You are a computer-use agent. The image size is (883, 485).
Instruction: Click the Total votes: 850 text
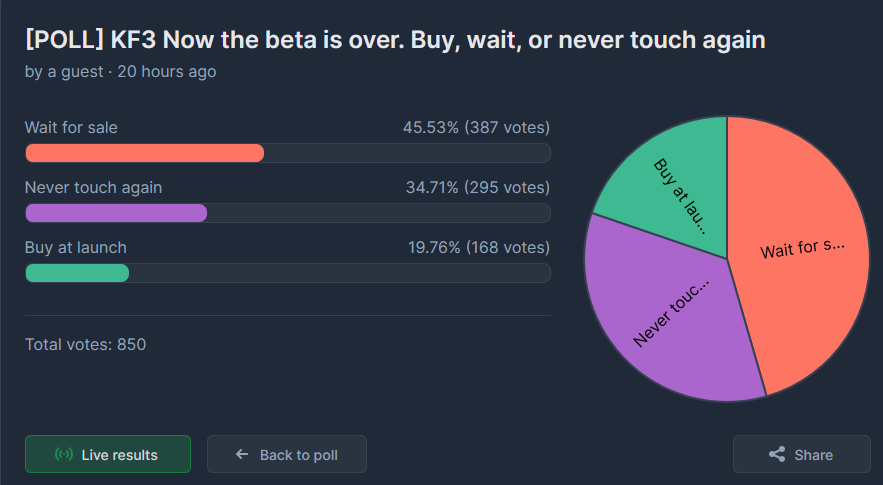click(85, 345)
